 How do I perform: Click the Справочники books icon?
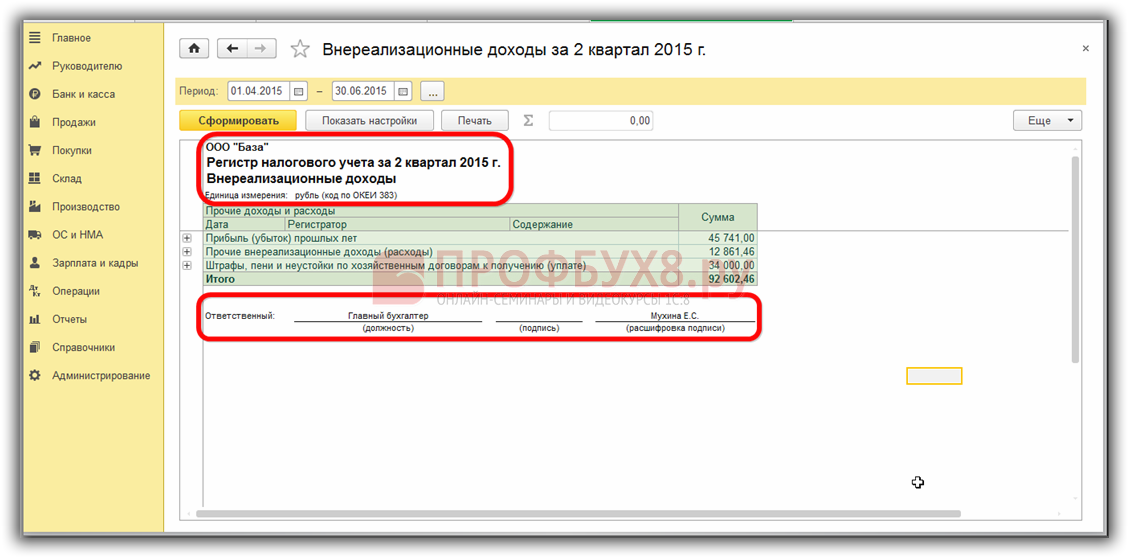[x=34, y=347]
